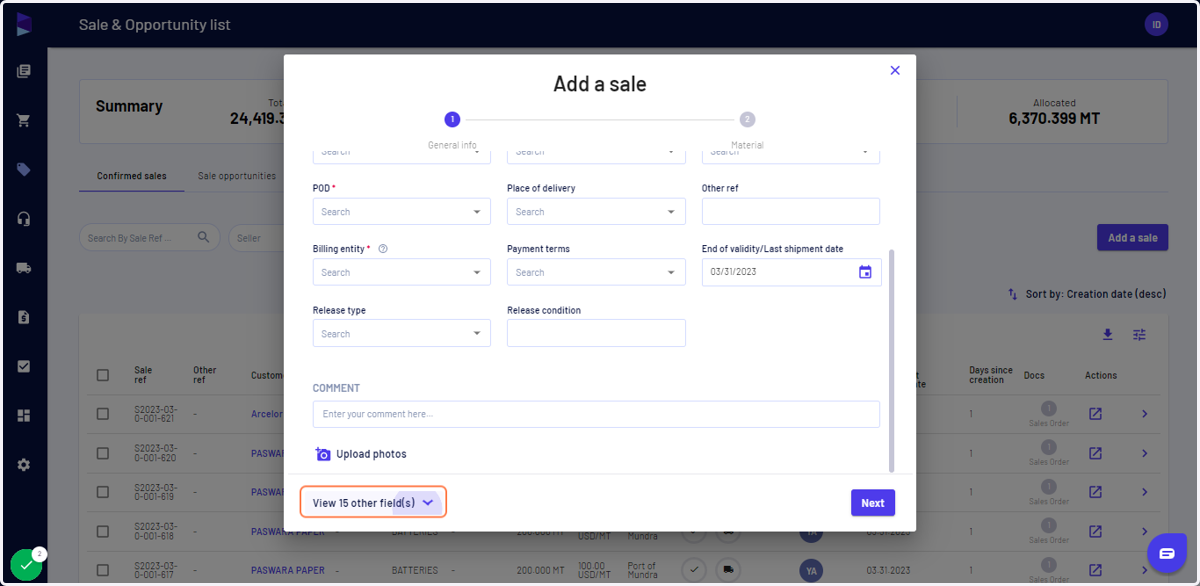Viewport: 1200px width, 586px height.
Task: Open the library icon in left sidebar
Action: (24, 71)
